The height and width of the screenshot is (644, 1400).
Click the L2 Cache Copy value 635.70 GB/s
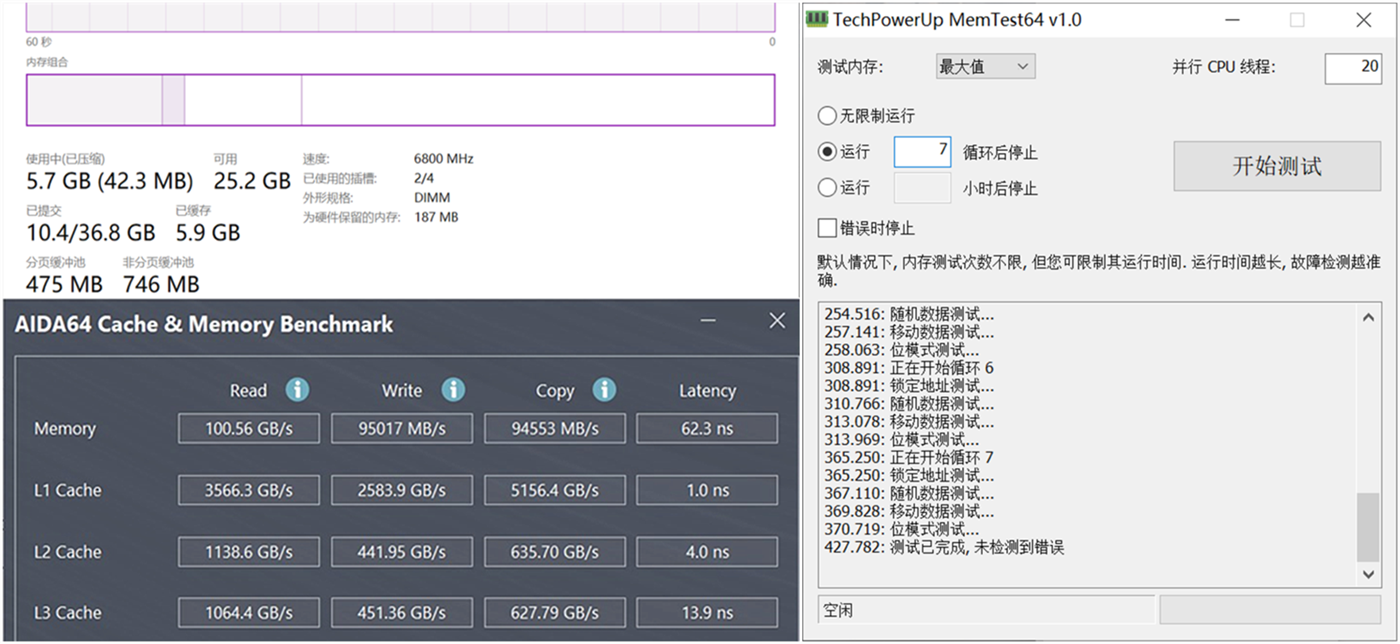tap(555, 551)
